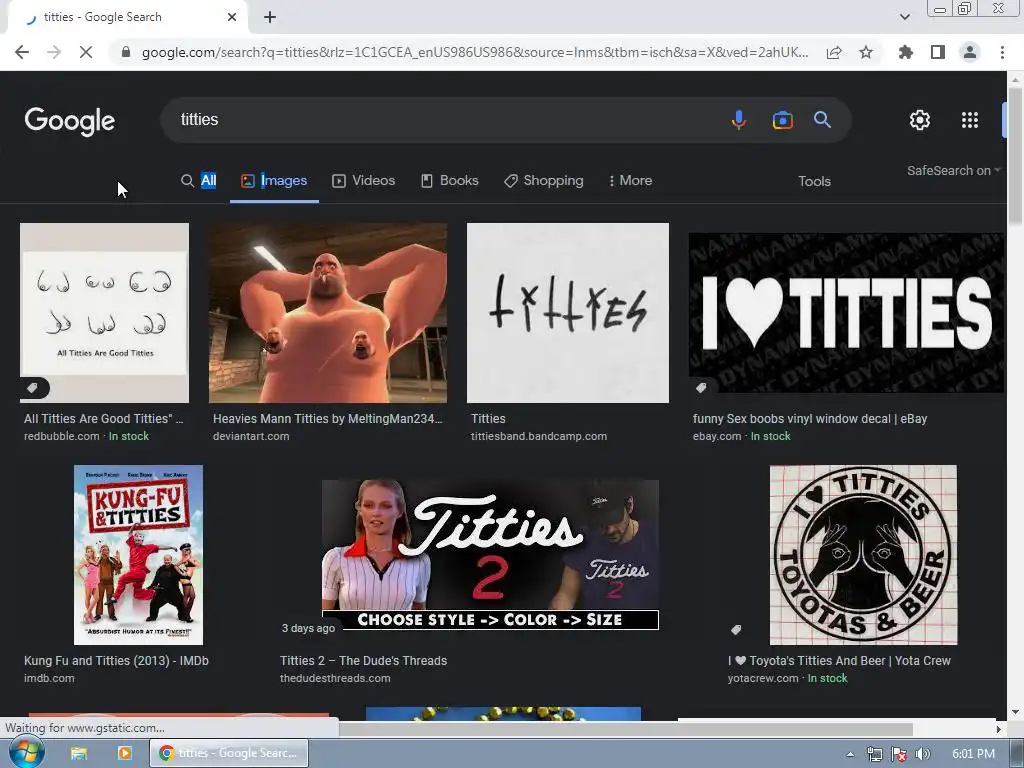
Task: Click product tag icon on Yota Crew image
Action: (736, 630)
